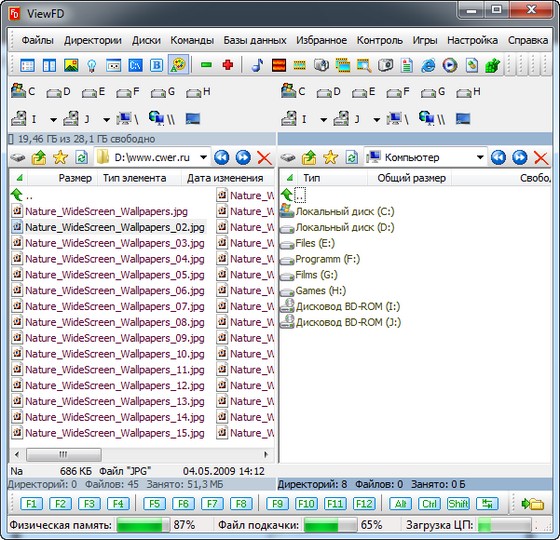Click the red plus icon in toolbar
Image resolution: width=560 pixels, height=540 pixels.
(228, 65)
